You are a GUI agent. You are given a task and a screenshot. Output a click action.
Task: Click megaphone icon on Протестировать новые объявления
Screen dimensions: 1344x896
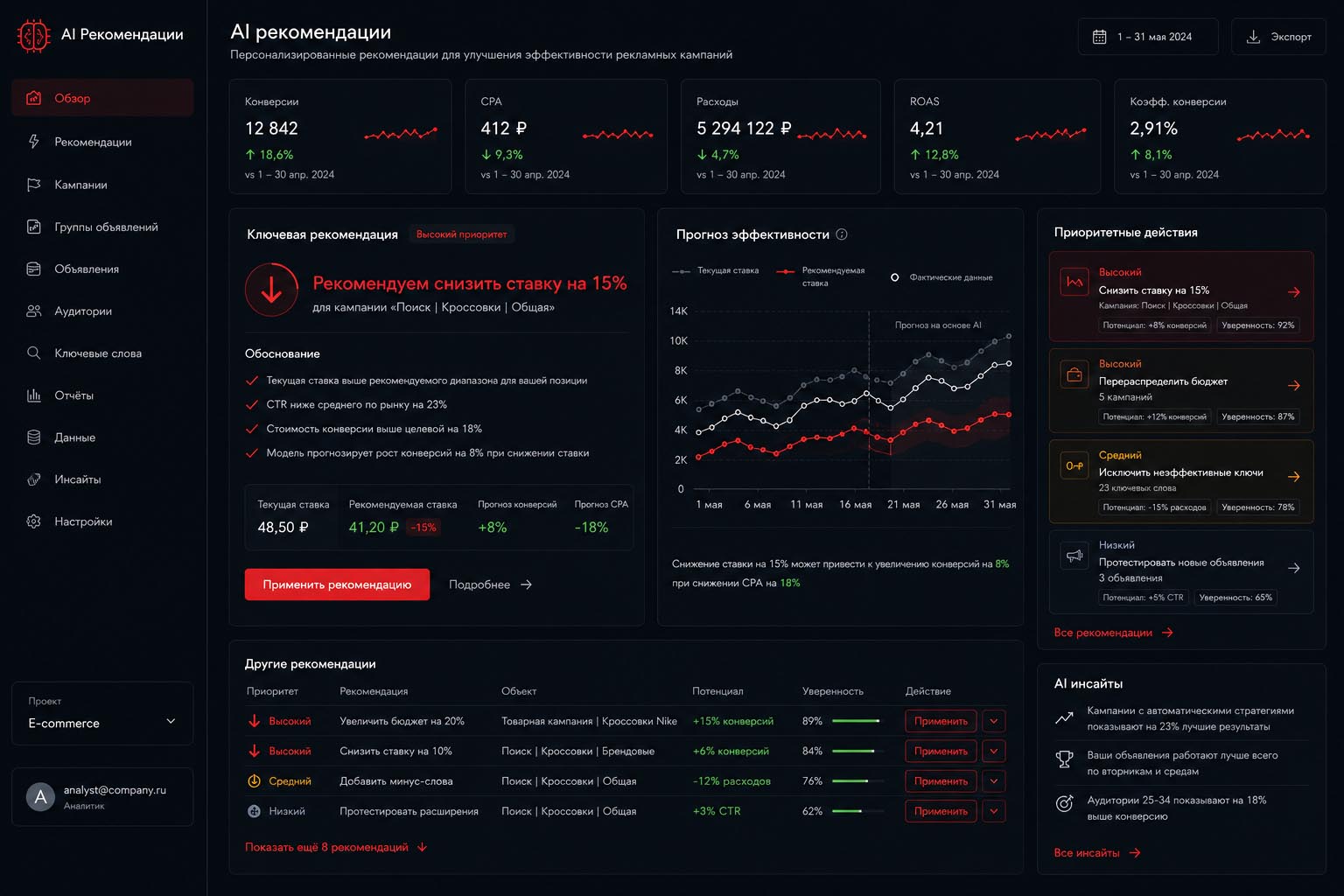coord(1074,556)
